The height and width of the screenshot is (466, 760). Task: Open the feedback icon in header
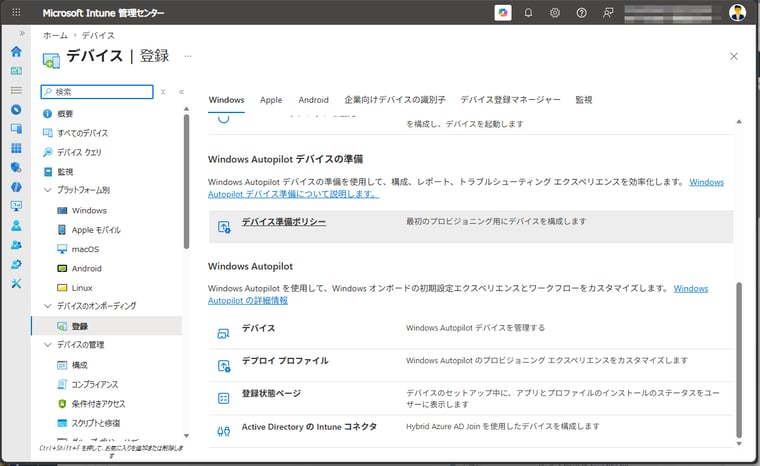click(x=608, y=13)
